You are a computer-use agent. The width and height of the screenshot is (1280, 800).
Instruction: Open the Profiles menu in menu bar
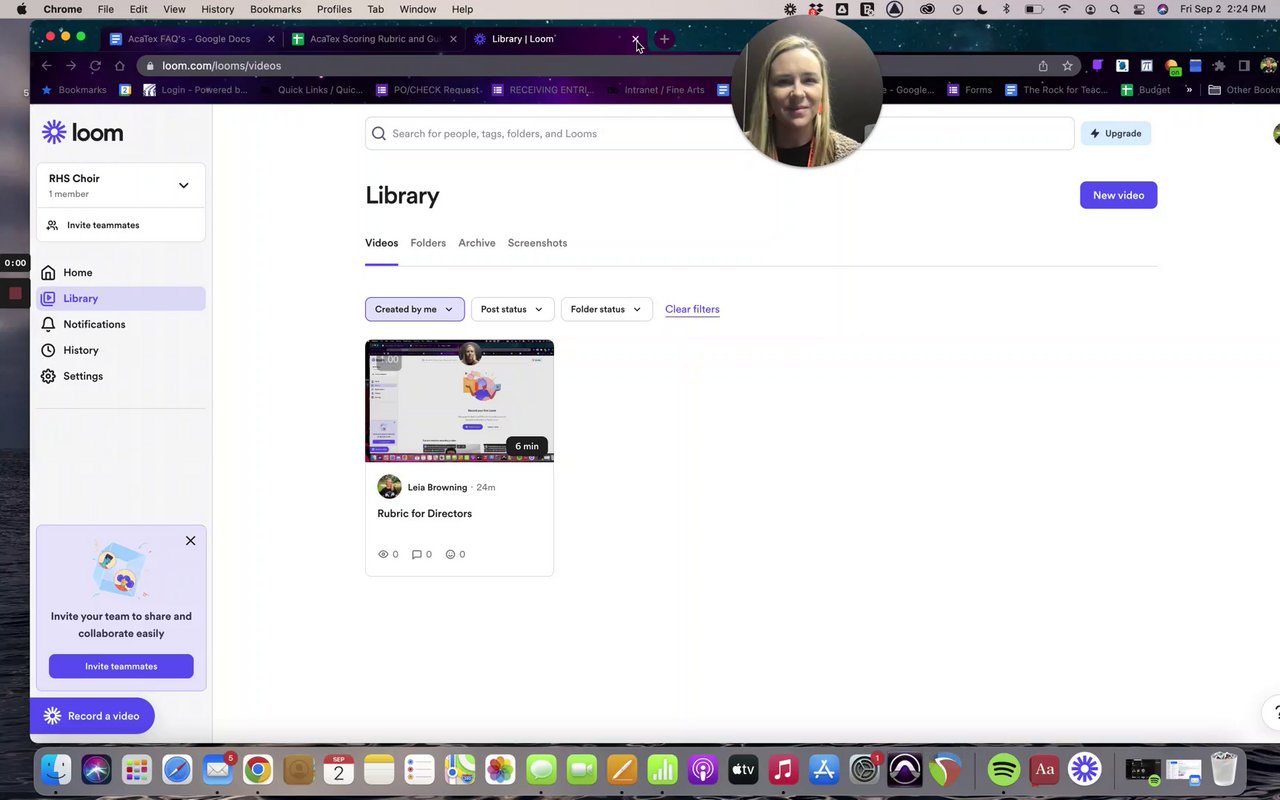pos(334,9)
